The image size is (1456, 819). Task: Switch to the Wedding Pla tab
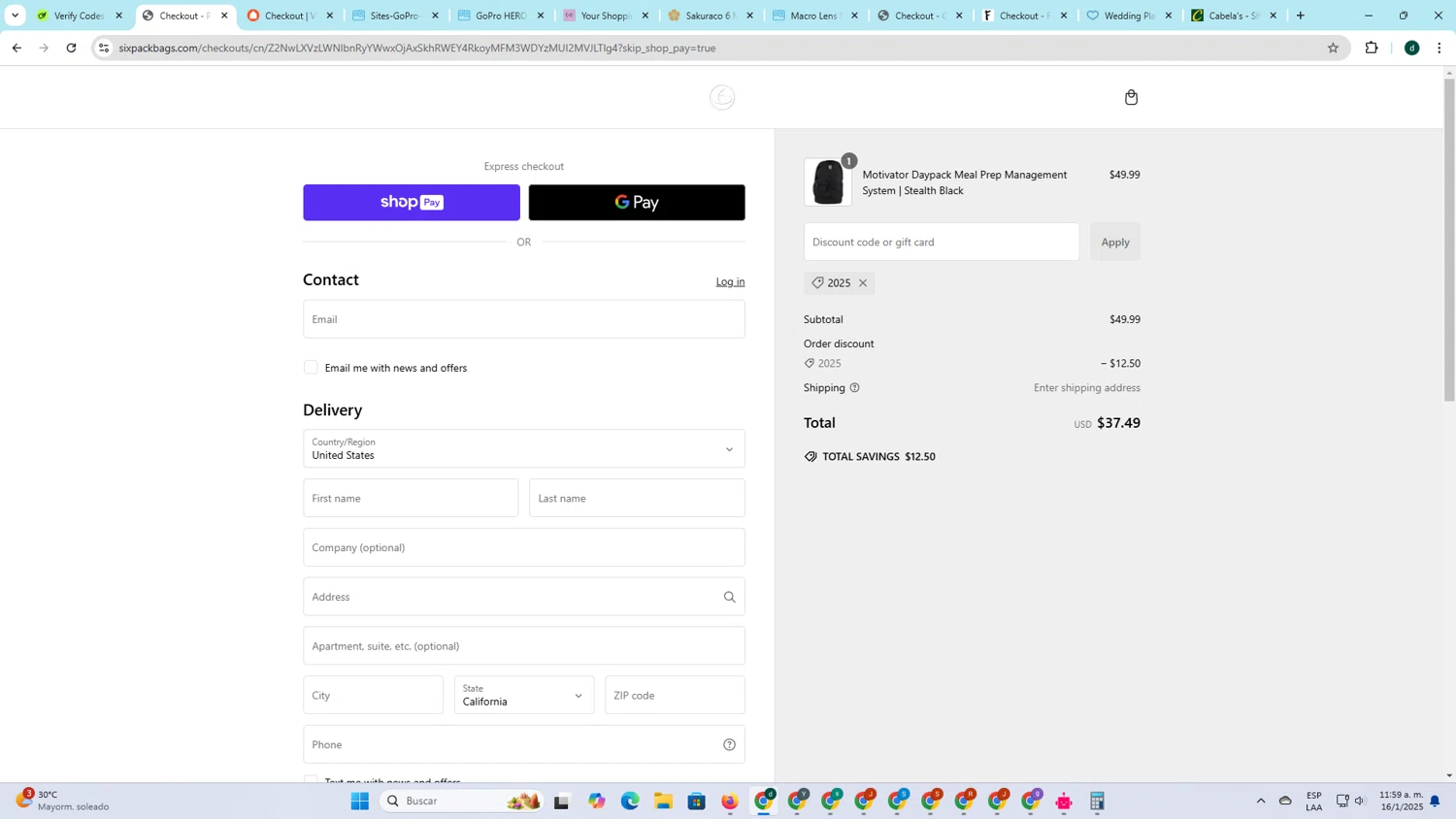pyautogui.click(x=1129, y=16)
